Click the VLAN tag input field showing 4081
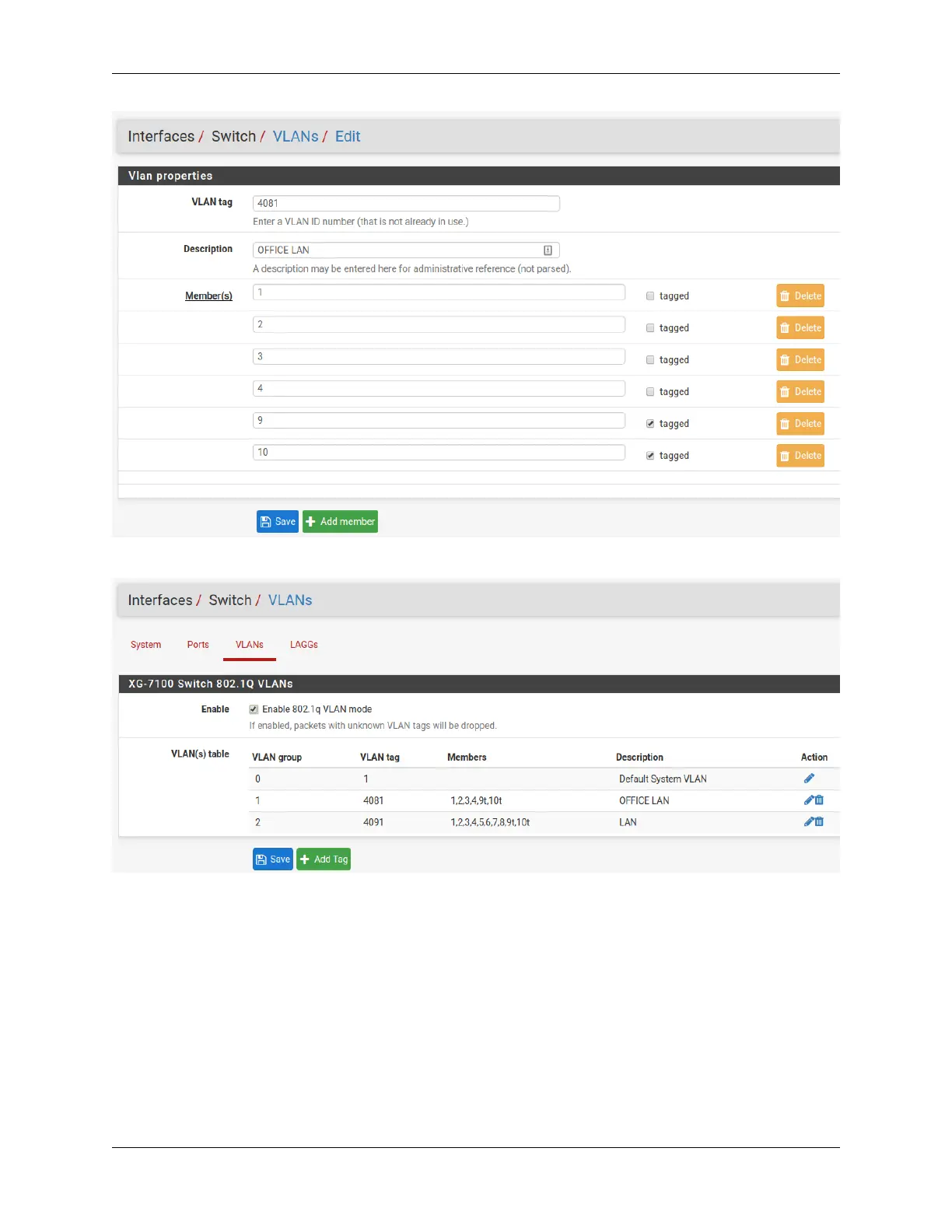Image resolution: width=952 pixels, height=1232 pixels. tap(406, 203)
